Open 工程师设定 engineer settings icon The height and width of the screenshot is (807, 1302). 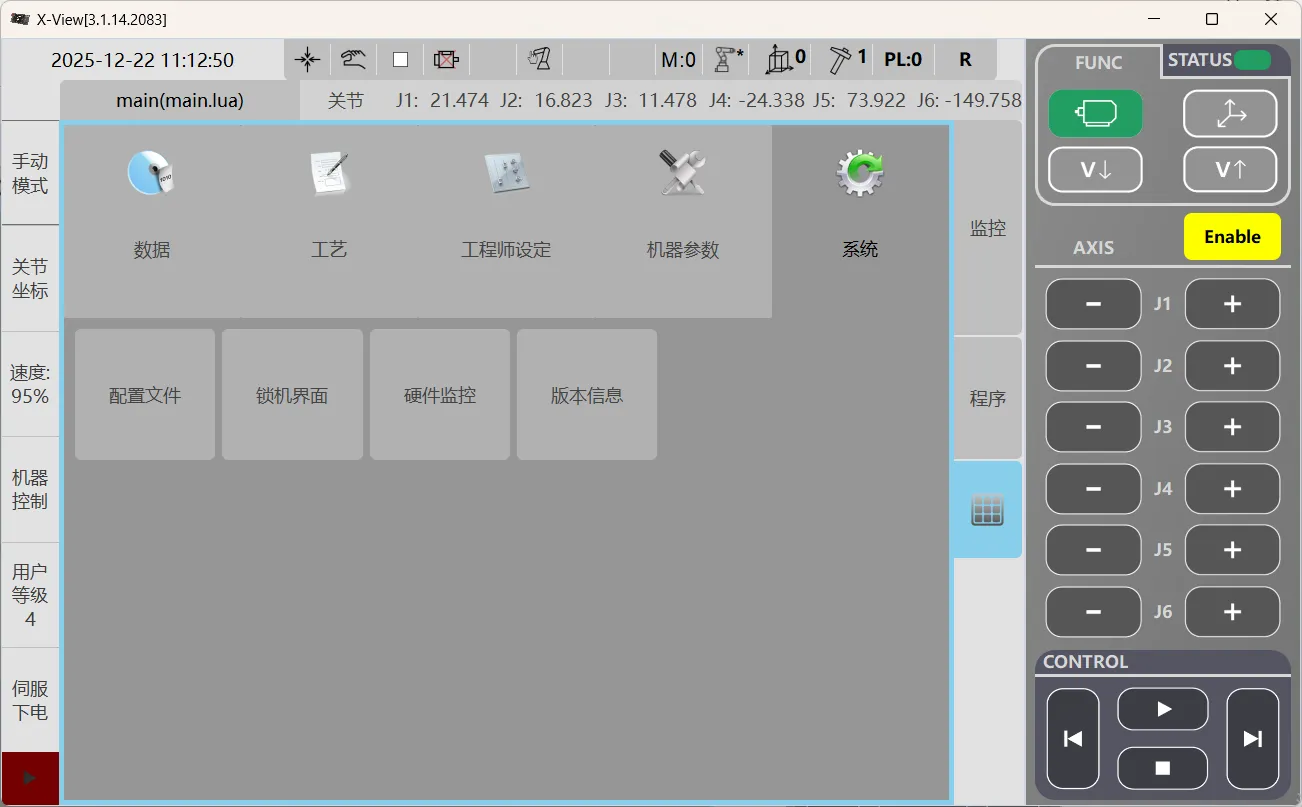click(x=506, y=174)
